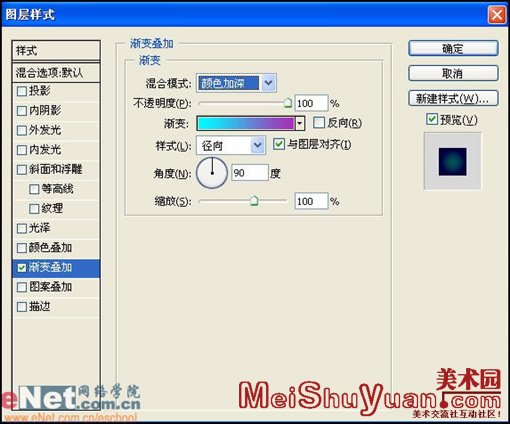The height and width of the screenshot is (424, 510).
Task: Enable the 投影 drop shadow checkbox
Action: tap(22, 91)
